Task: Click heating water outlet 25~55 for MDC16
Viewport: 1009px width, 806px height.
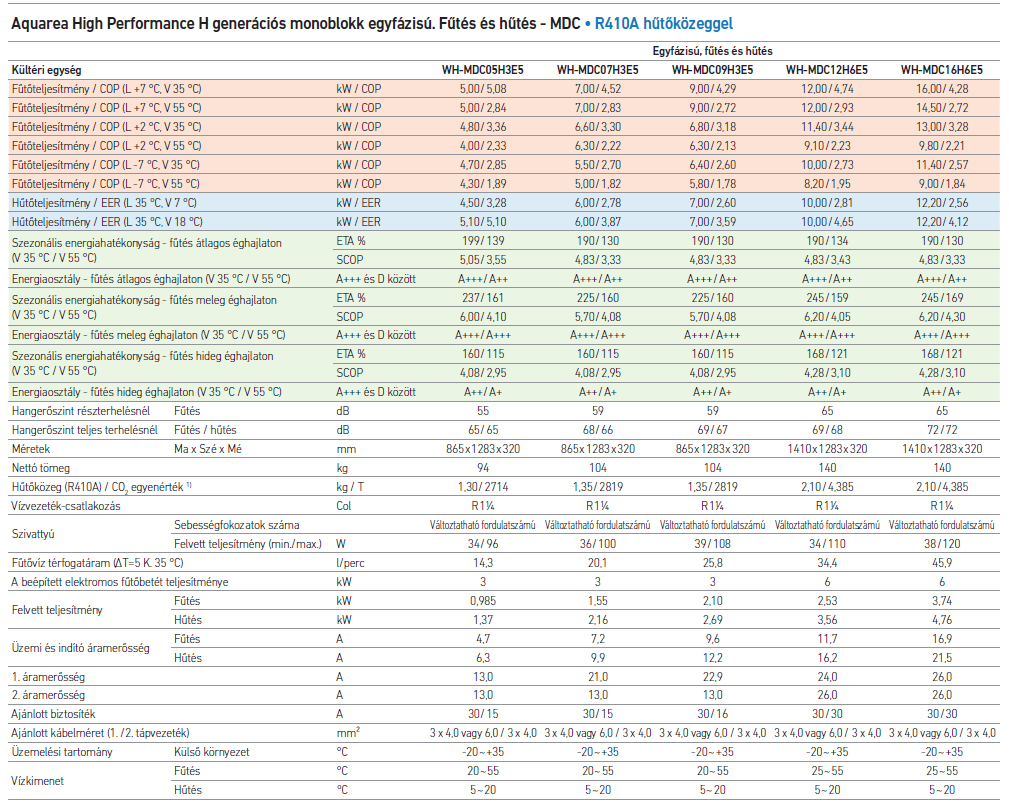Action: pos(942,771)
